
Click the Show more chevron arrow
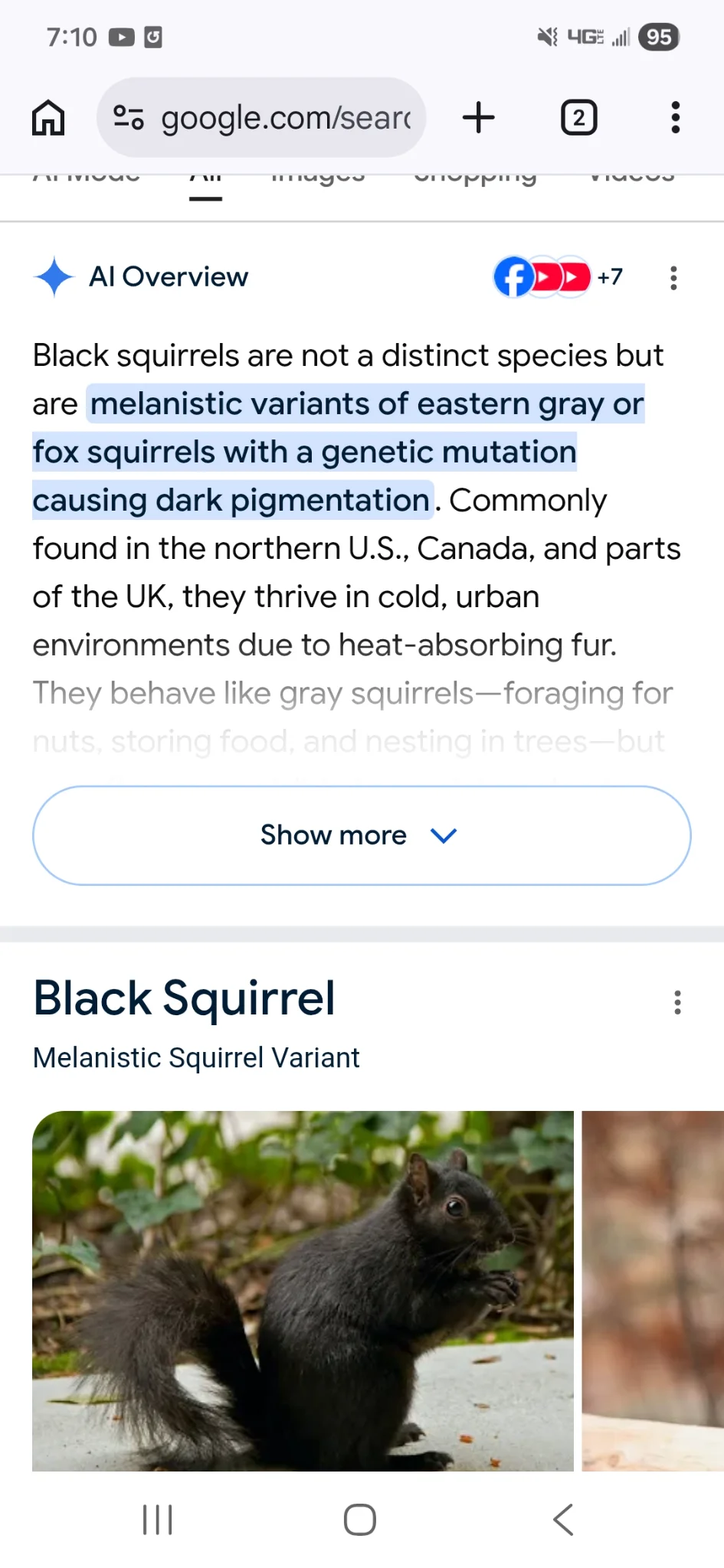pos(444,835)
